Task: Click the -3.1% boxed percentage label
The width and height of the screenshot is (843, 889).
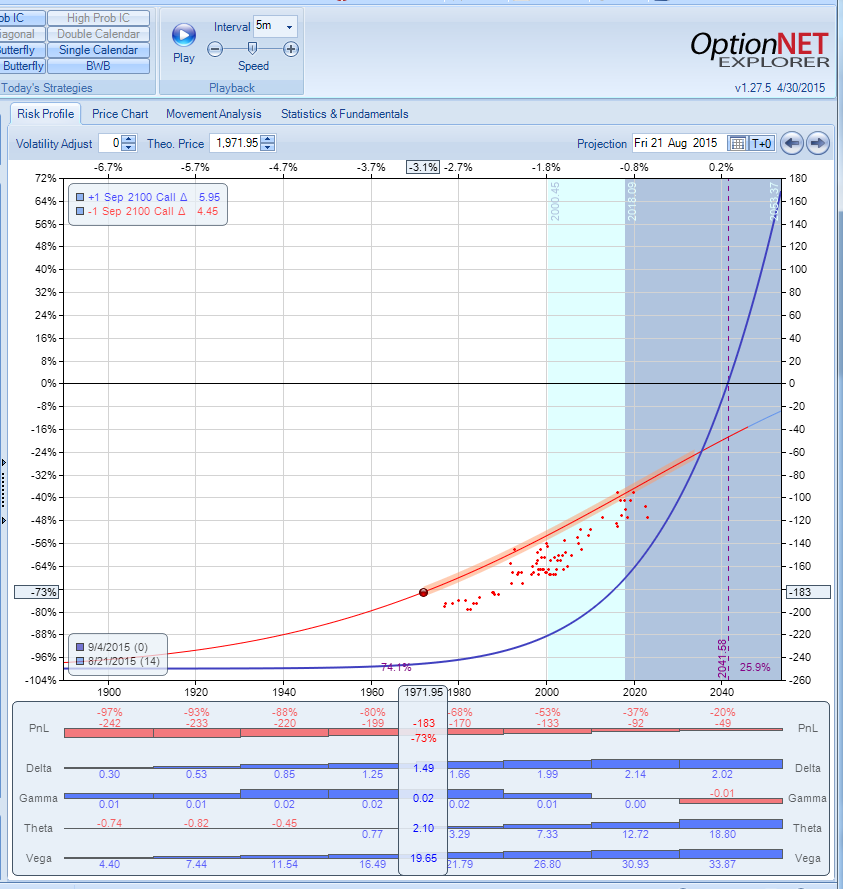Action: click(x=423, y=167)
